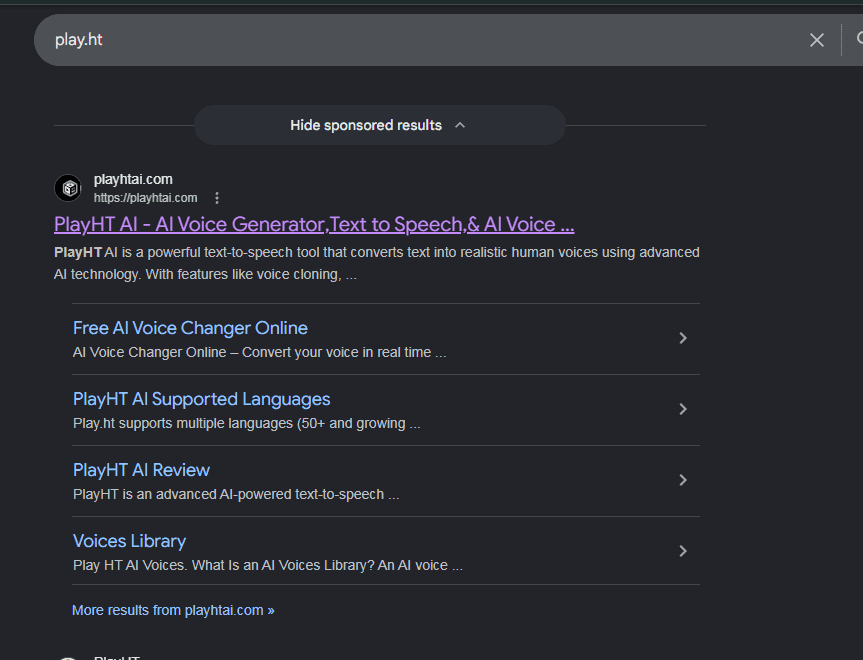Collapse sponsored results with Hide sponsored results button
863x660 pixels.
[x=379, y=126]
